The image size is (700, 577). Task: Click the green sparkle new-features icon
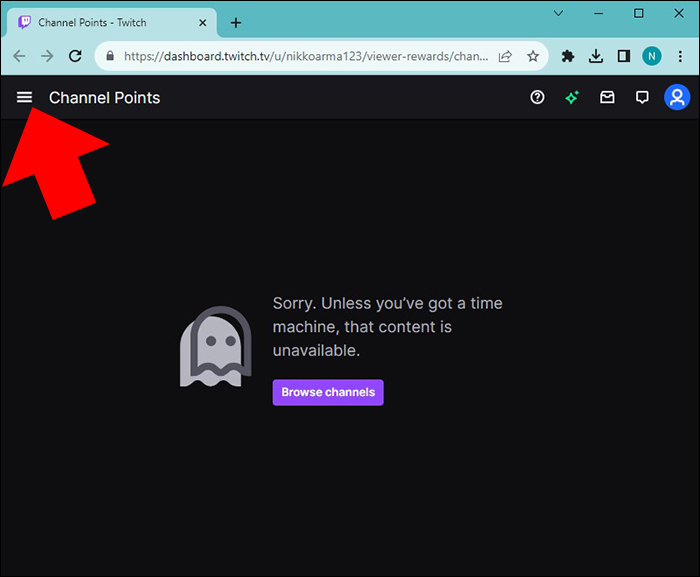click(572, 97)
